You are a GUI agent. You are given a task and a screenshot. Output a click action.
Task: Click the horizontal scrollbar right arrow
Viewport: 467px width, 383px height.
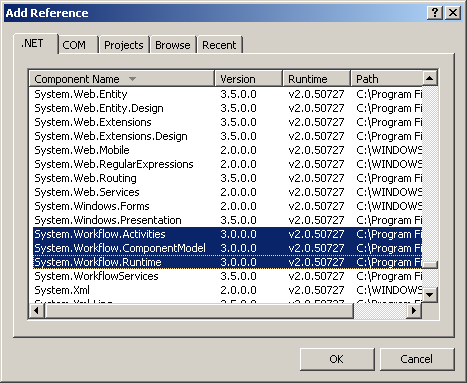pos(414,311)
